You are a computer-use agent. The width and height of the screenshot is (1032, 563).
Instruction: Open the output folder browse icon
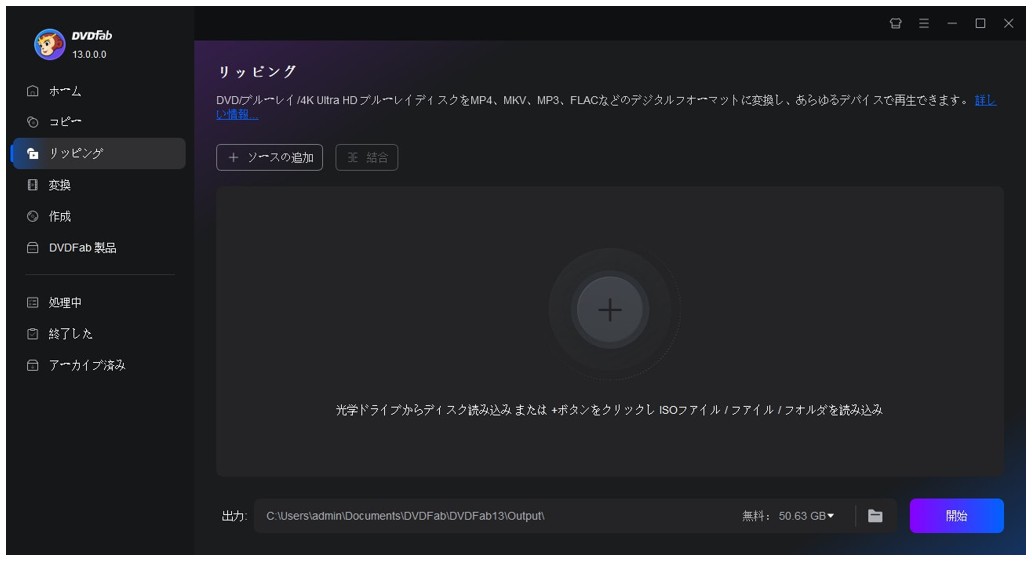click(x=875, y=516)
